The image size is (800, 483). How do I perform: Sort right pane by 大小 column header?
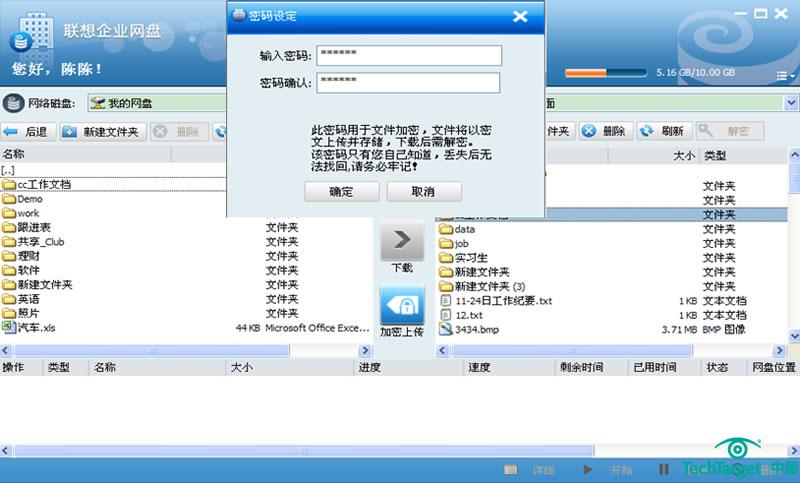pos(654,156)
